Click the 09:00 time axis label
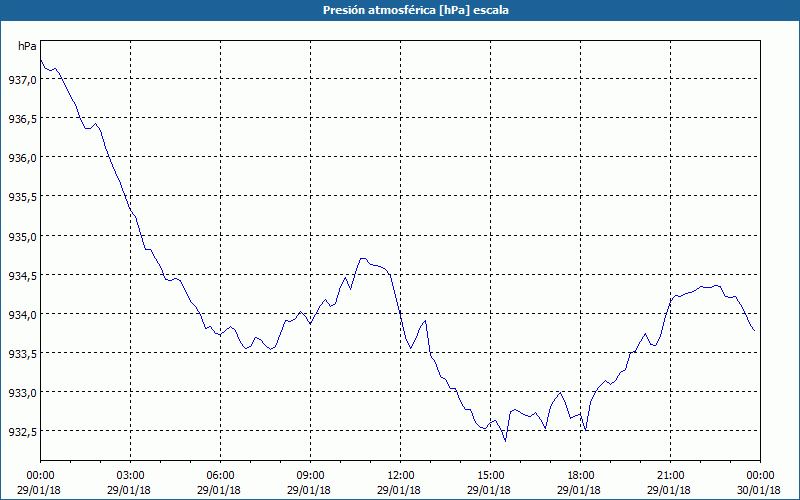Viewport: 800px width, 500px height. coord(310,476)
